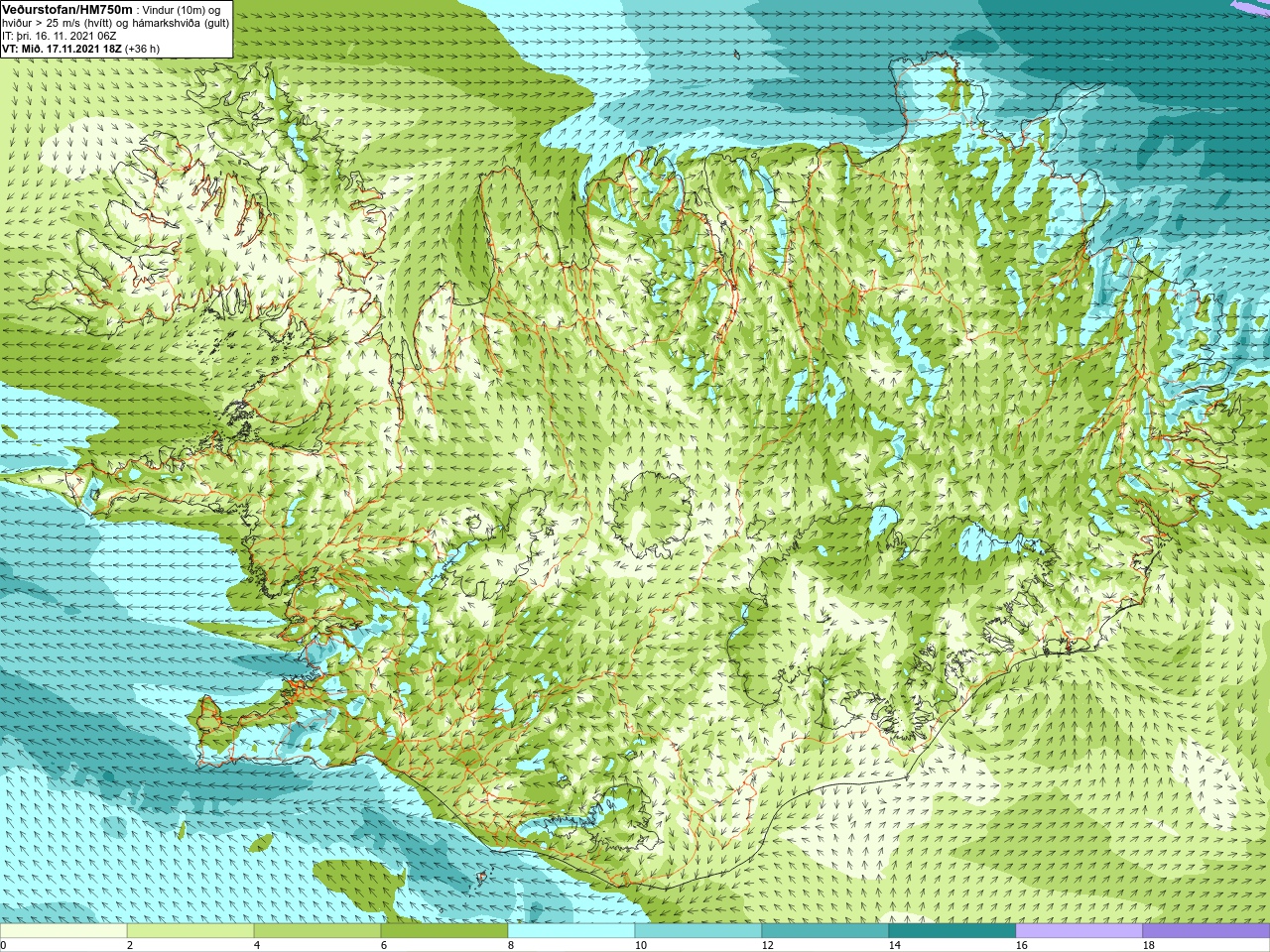Click the 'VT: Mið. 17.11.2021 18Z (+36 h)' line

pyautogui.click(x=80, y=48)
